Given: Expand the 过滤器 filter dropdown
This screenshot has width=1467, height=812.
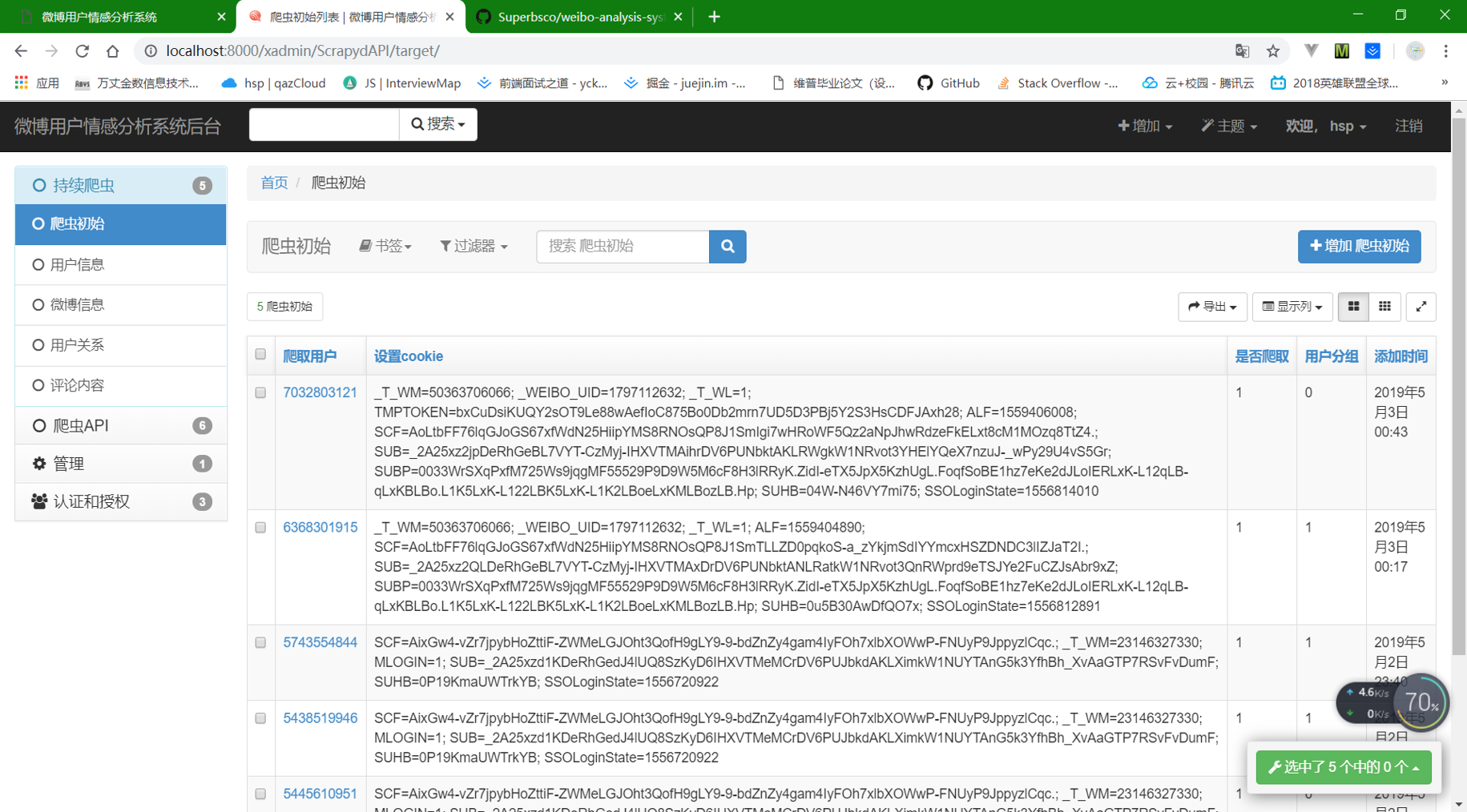Looking at the screenshot, I should [x=474, y=246].
